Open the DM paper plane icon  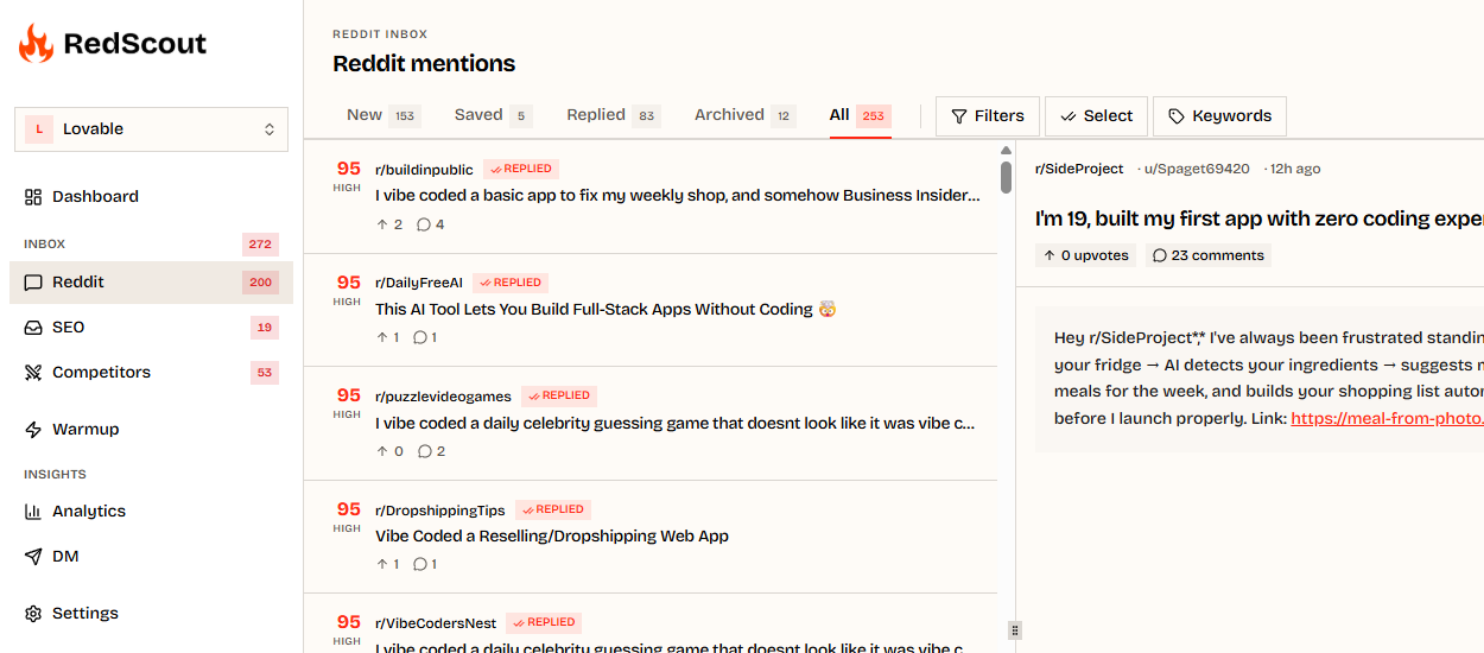(33, 556)
